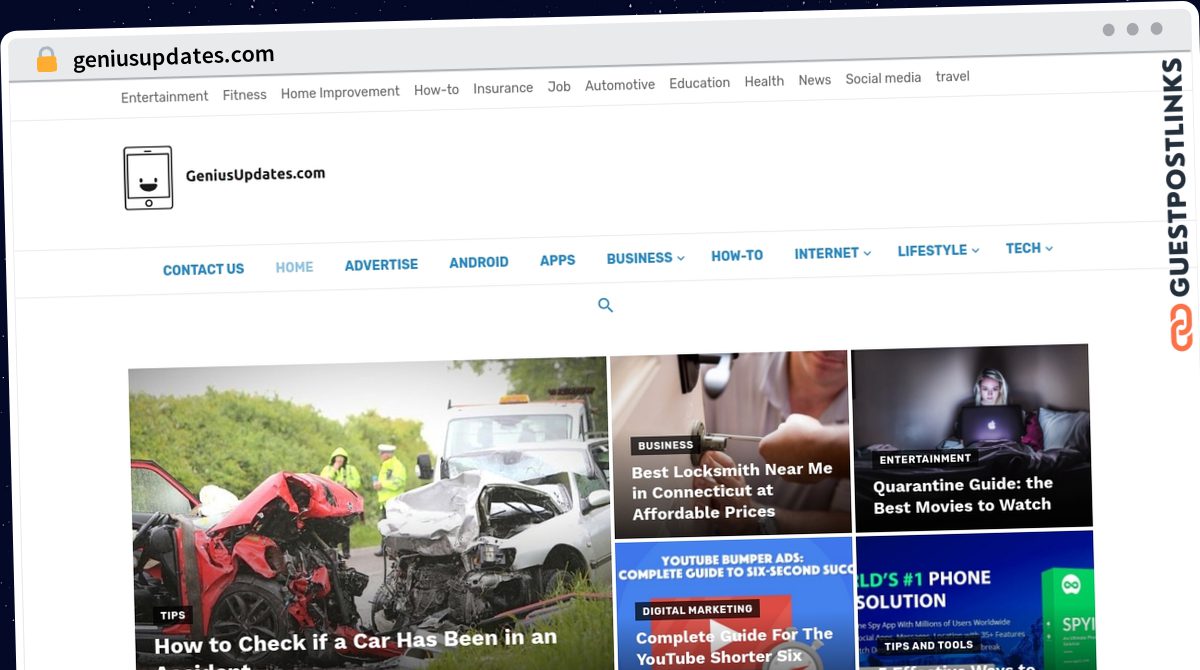Click the GuestPostLinks chain-link icon
Screen dimensions: 1200x670
tap(1182, 327)
